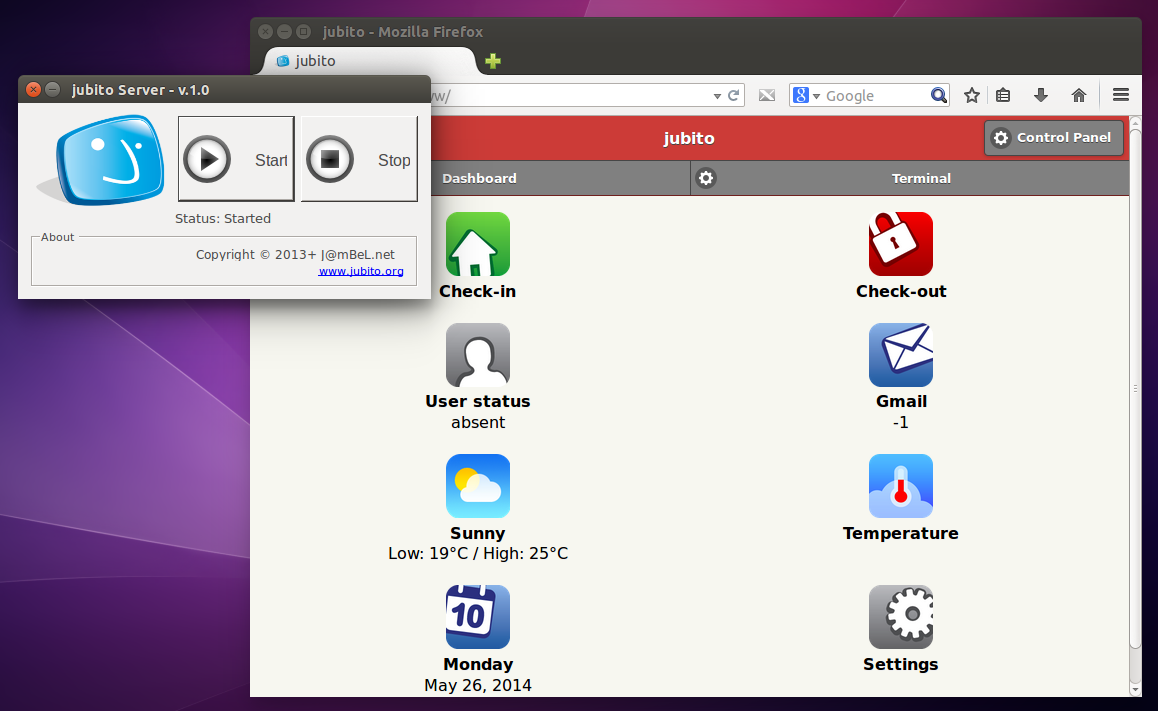
Task: Go to Firefox home page icon
Action: coord(1079,95)
